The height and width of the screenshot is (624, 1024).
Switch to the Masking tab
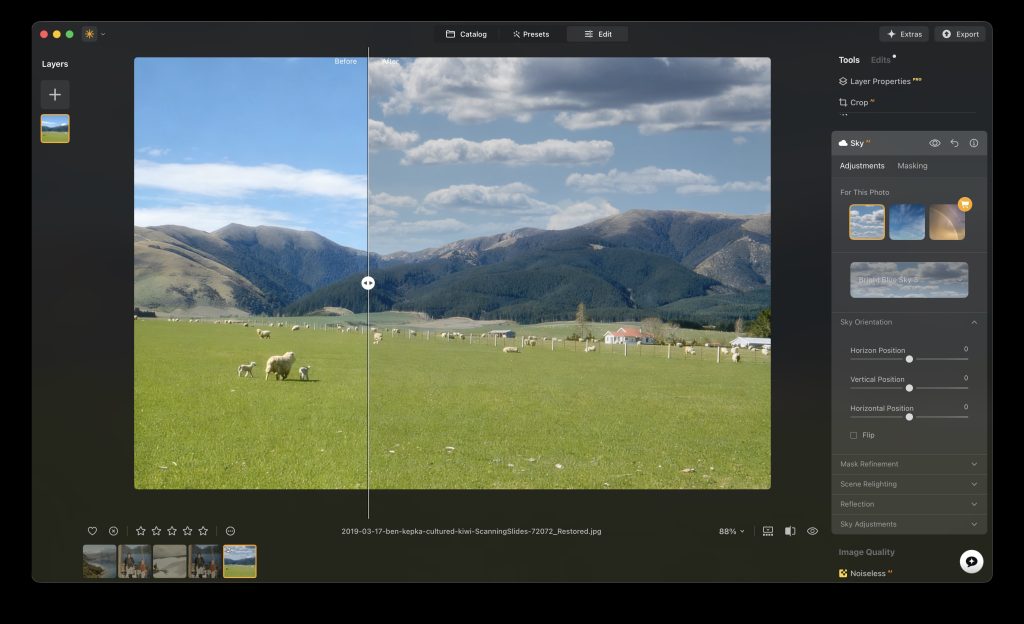(912, 165)
